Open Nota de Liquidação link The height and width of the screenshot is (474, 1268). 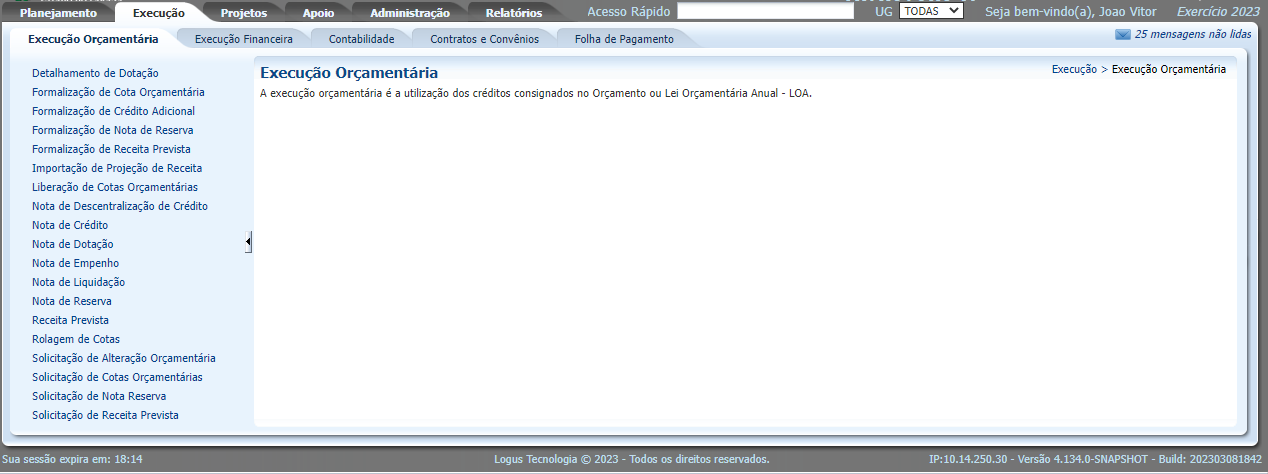click(x=78, y=282)
